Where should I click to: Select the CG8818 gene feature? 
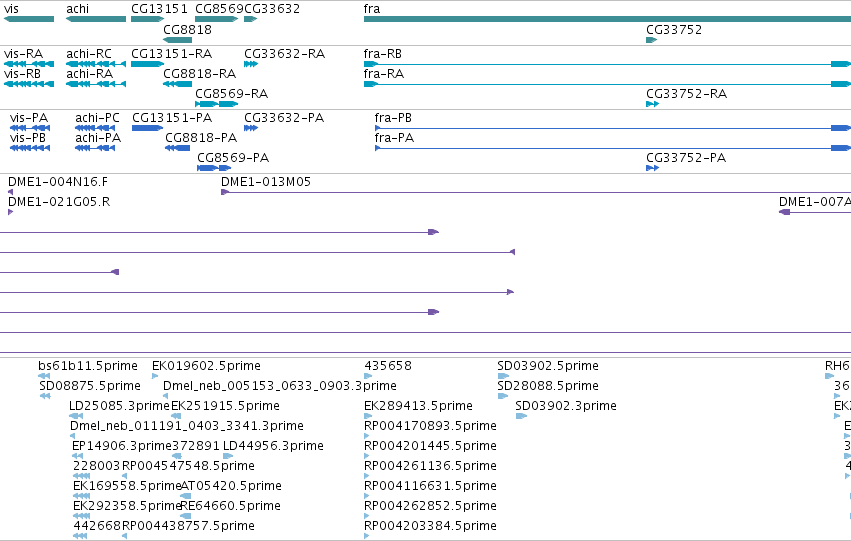pyautogui.click(x=177, y=40)
